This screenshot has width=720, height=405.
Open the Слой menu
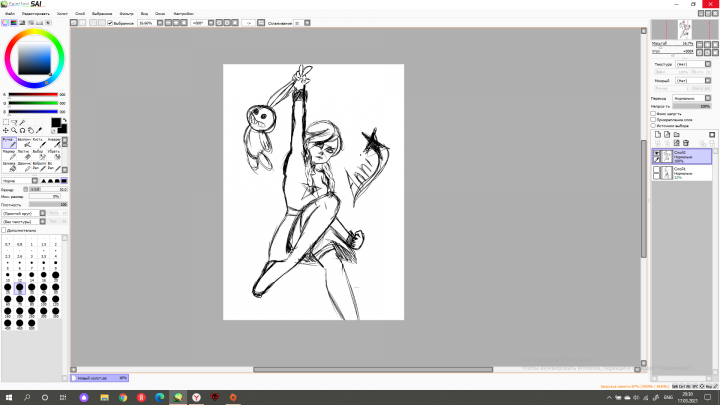click(x=80, y=14)
